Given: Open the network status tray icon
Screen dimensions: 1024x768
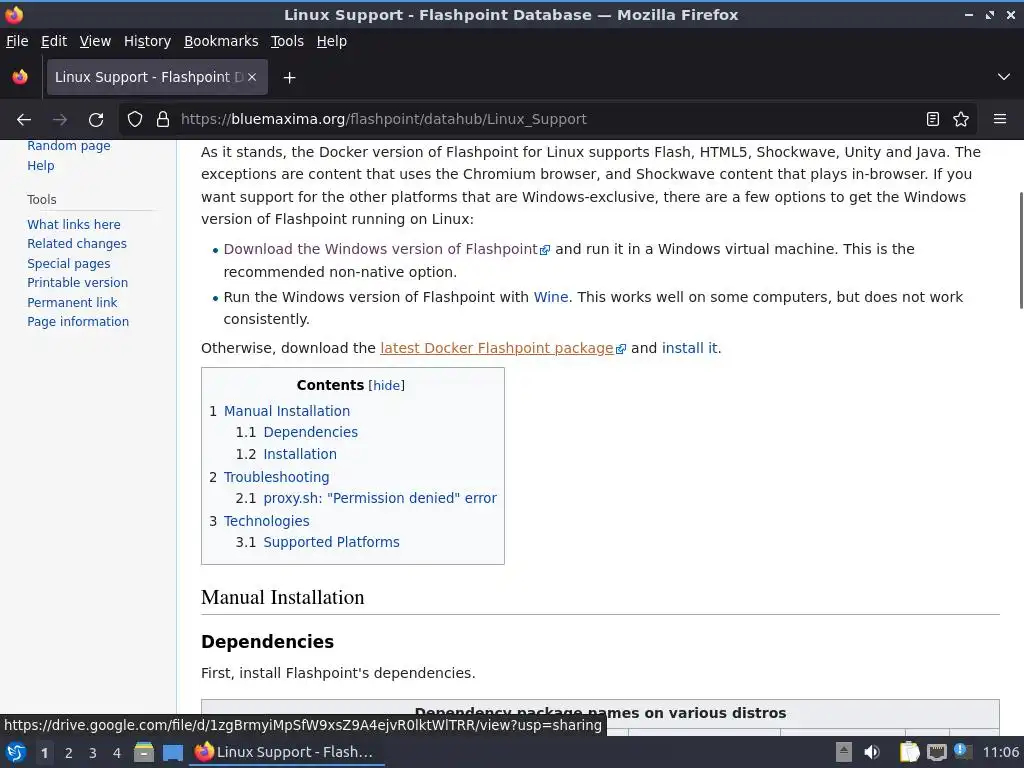Looking at the screenshot, I should tap(936, 752).
